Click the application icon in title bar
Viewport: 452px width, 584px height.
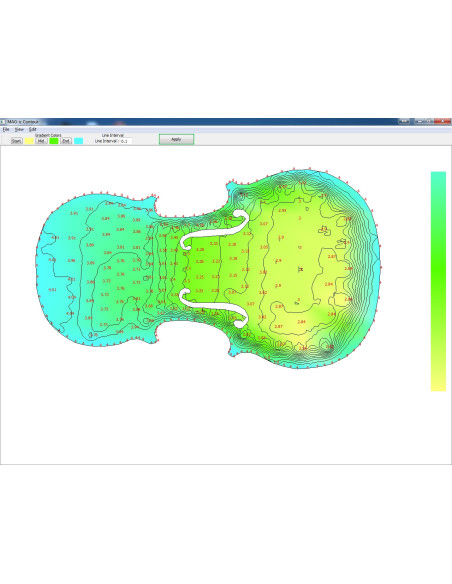3,122
